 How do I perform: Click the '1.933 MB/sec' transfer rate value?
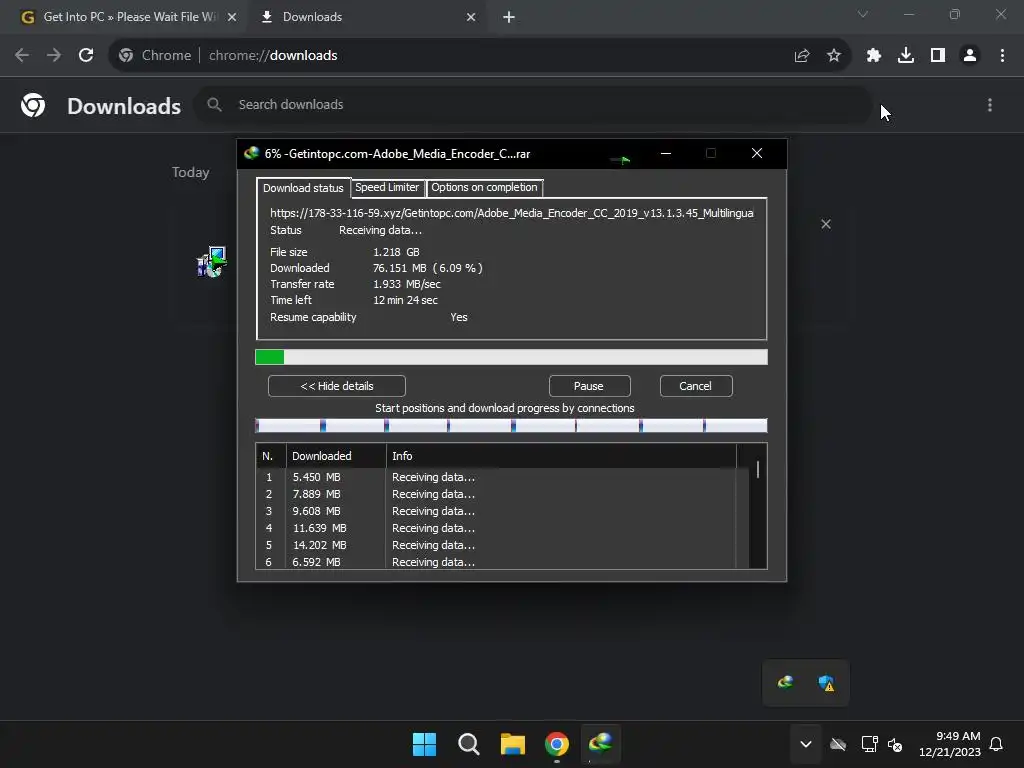coord(407,284)
